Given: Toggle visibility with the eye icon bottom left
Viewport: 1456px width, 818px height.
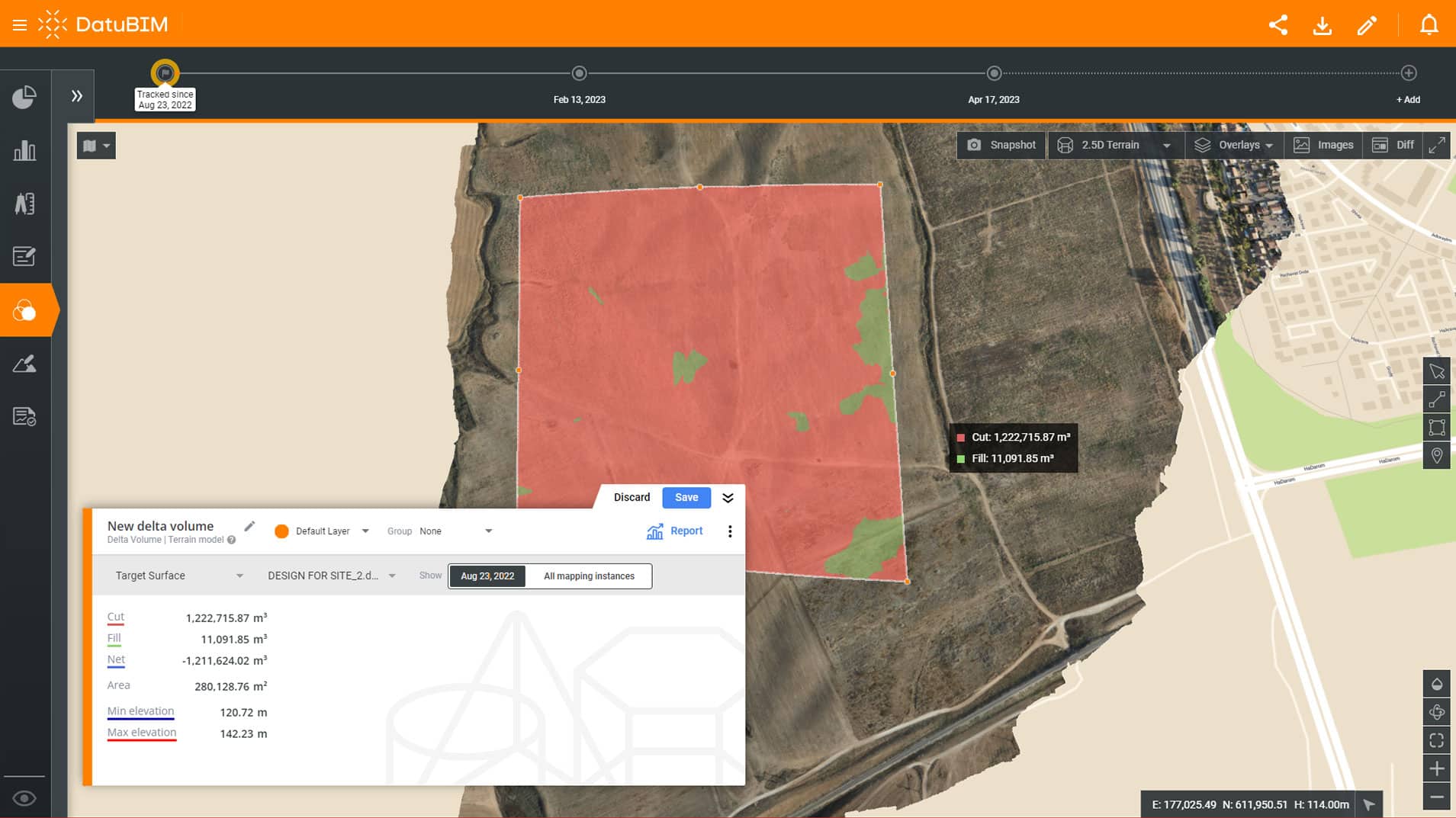Looking at the screenshot, I should pos(24,797).
